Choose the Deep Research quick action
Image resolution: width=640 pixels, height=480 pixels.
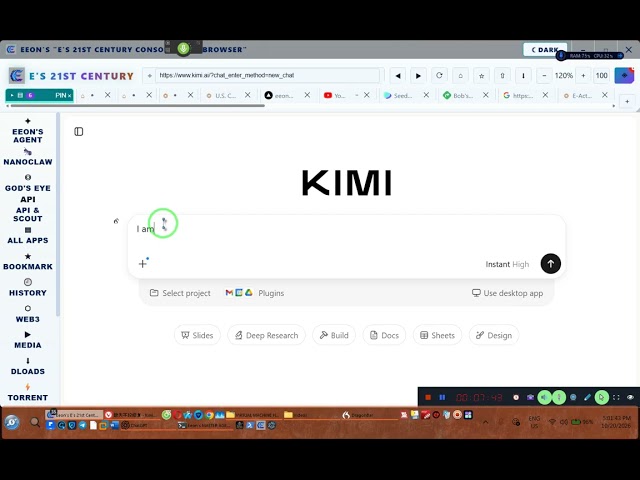pyautogui.click(x=266, y=336)
